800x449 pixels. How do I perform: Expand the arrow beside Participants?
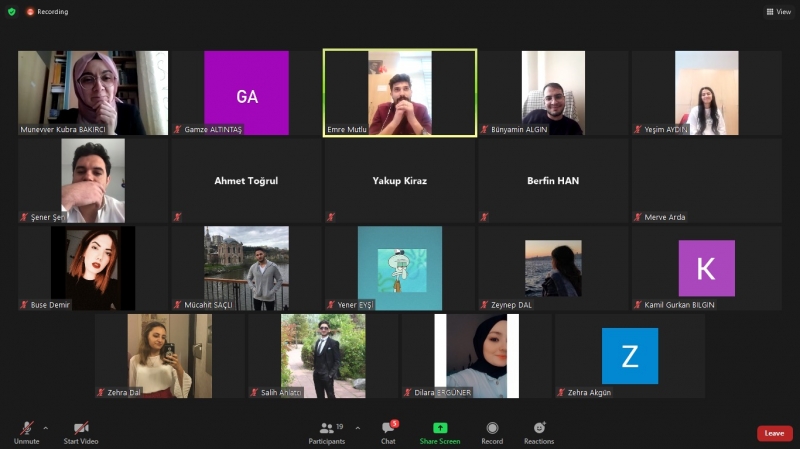pyautogui.click(x=357, y=427)
